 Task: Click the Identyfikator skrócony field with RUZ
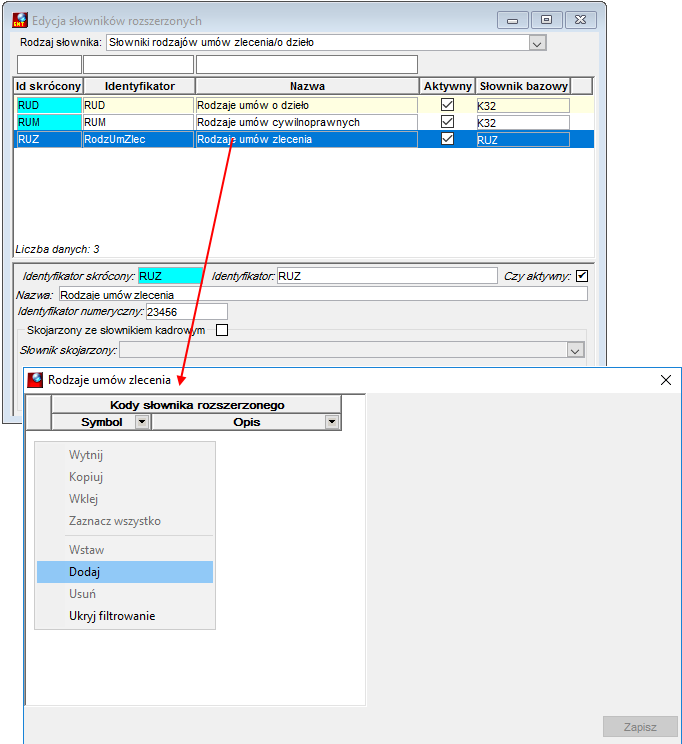(170, 276)
